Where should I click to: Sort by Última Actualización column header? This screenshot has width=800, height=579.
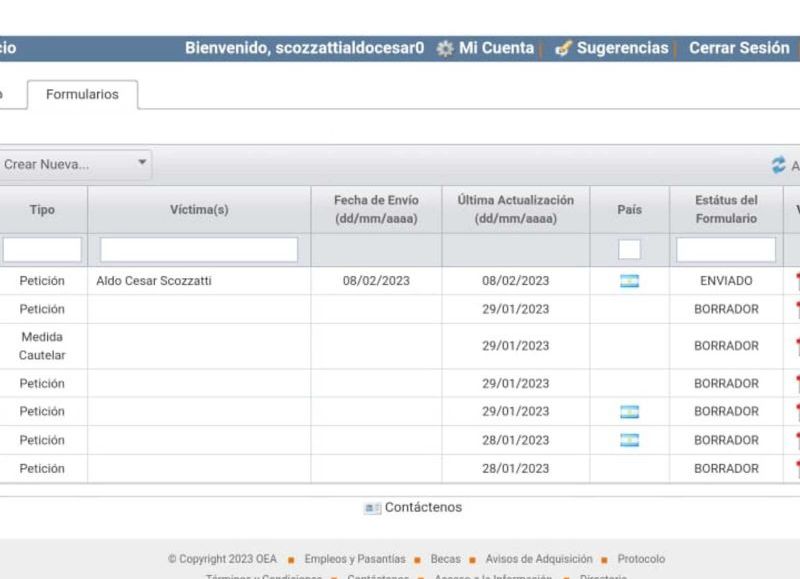point(515,209)
